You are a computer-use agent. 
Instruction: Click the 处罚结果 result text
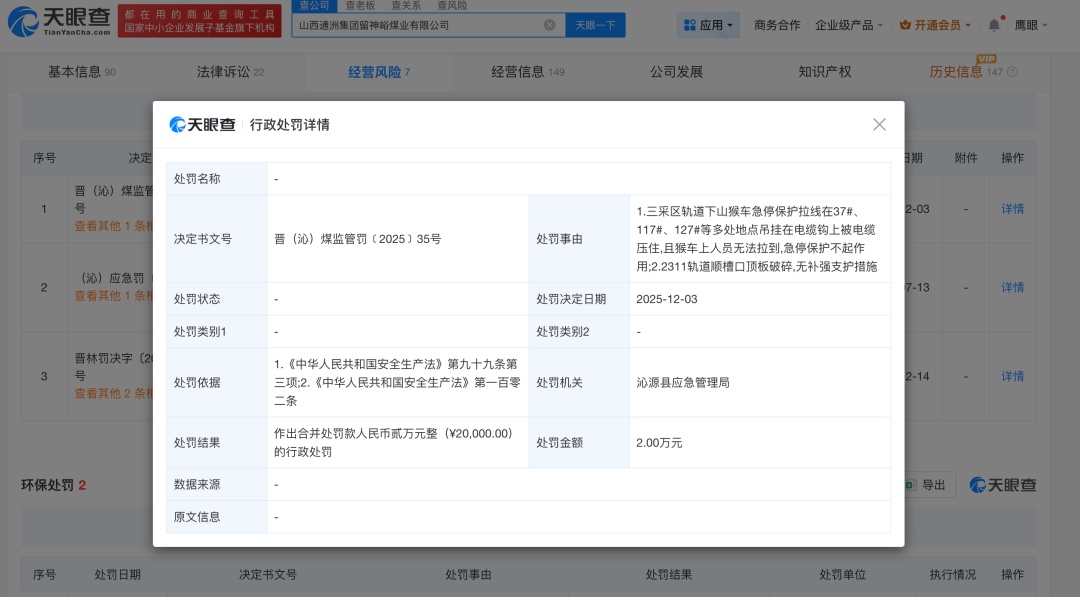(394, 443)
